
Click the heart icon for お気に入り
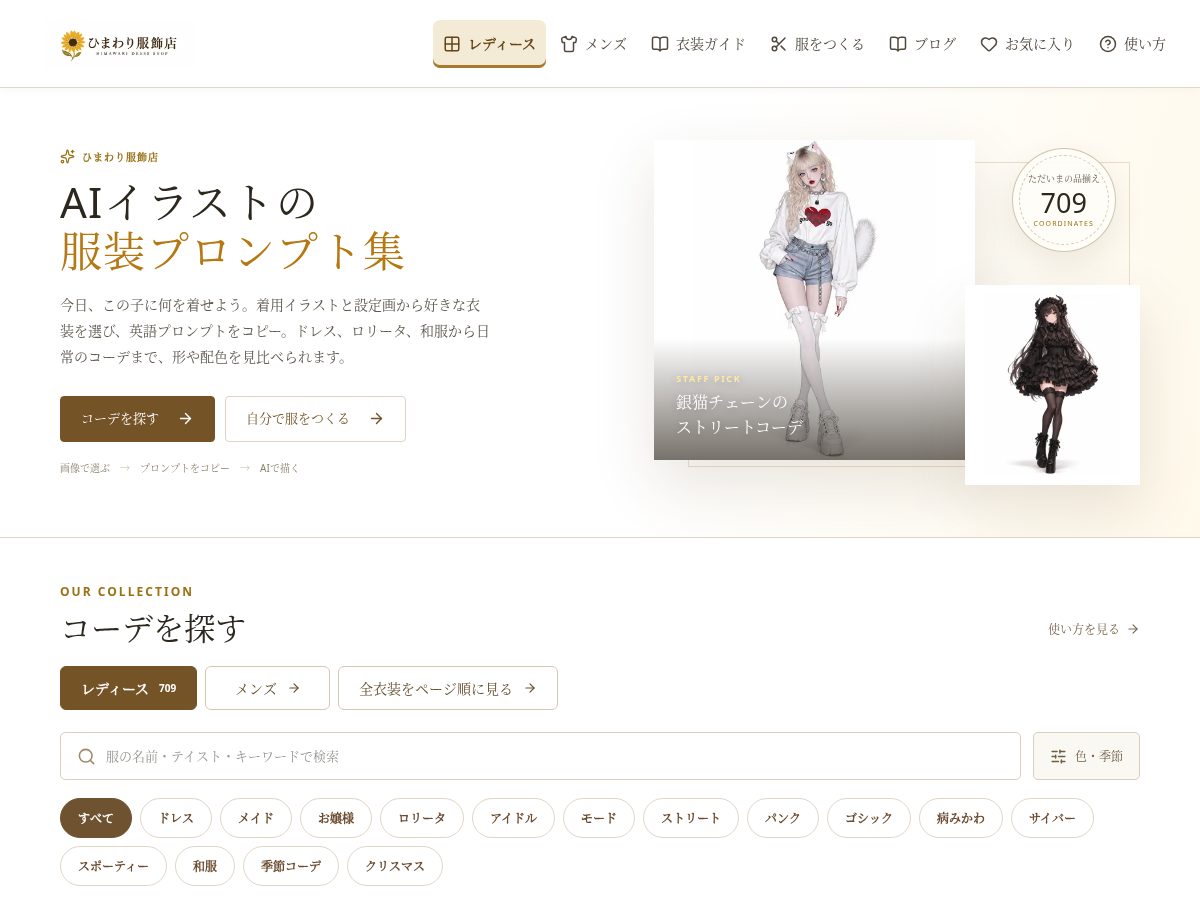click(989, 44)
